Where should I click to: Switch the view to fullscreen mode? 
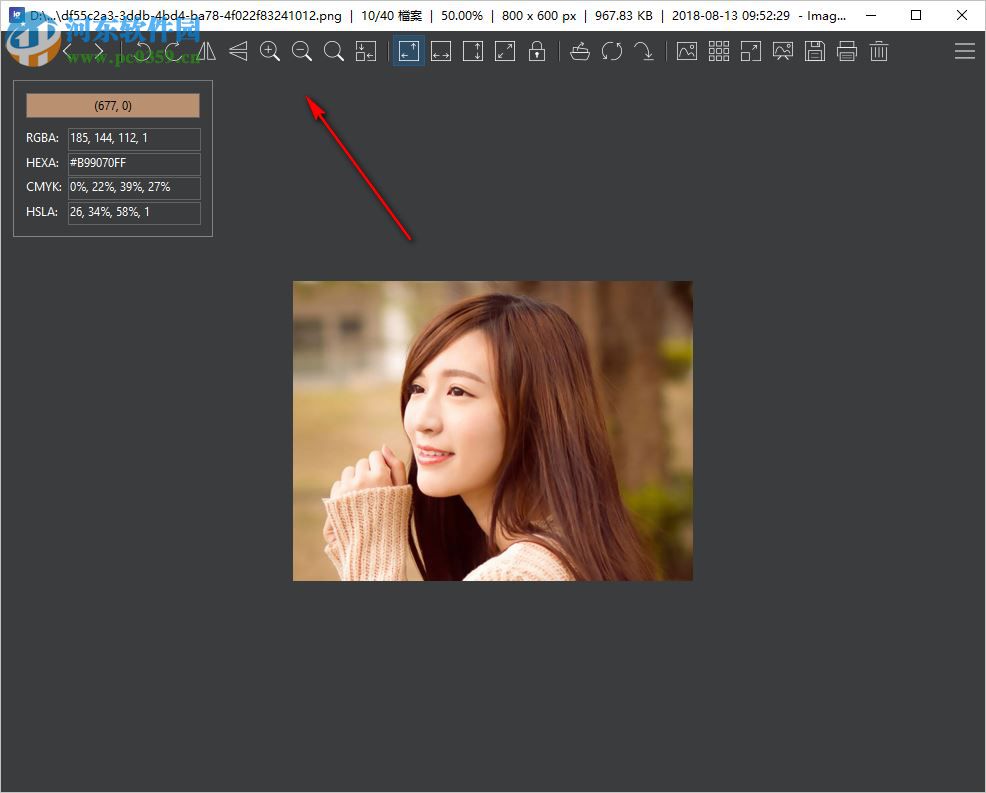click(751, 51)
